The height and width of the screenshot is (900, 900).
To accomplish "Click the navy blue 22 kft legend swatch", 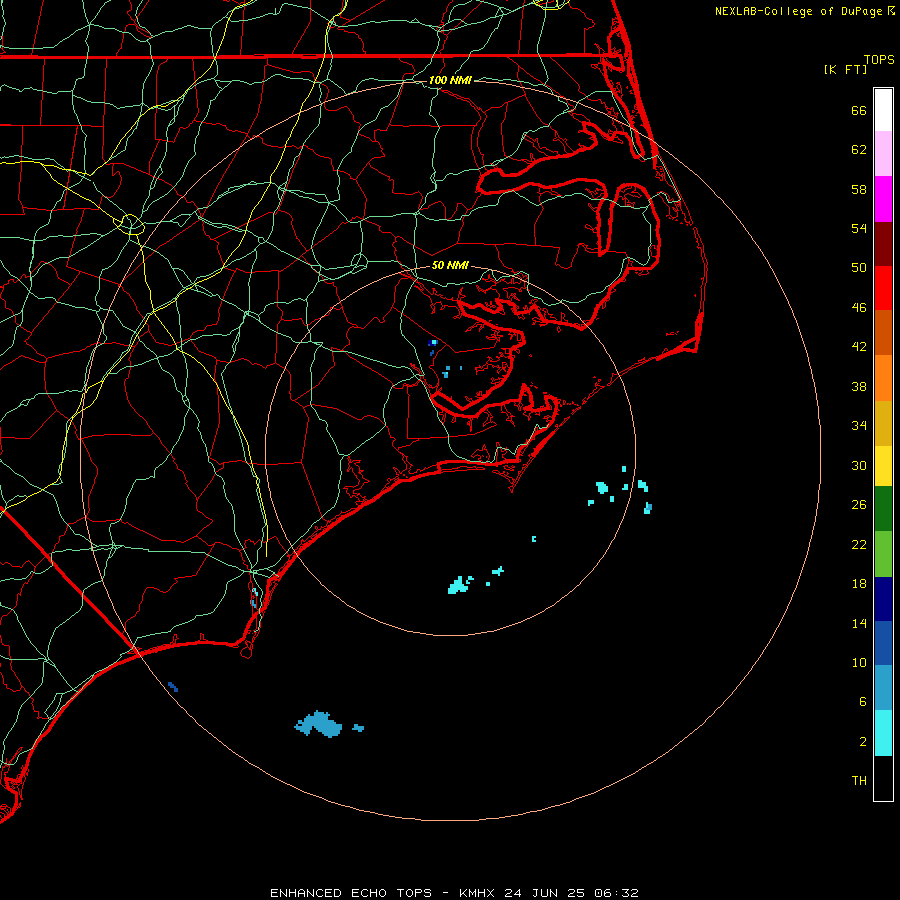I will [x=883, y=599].
